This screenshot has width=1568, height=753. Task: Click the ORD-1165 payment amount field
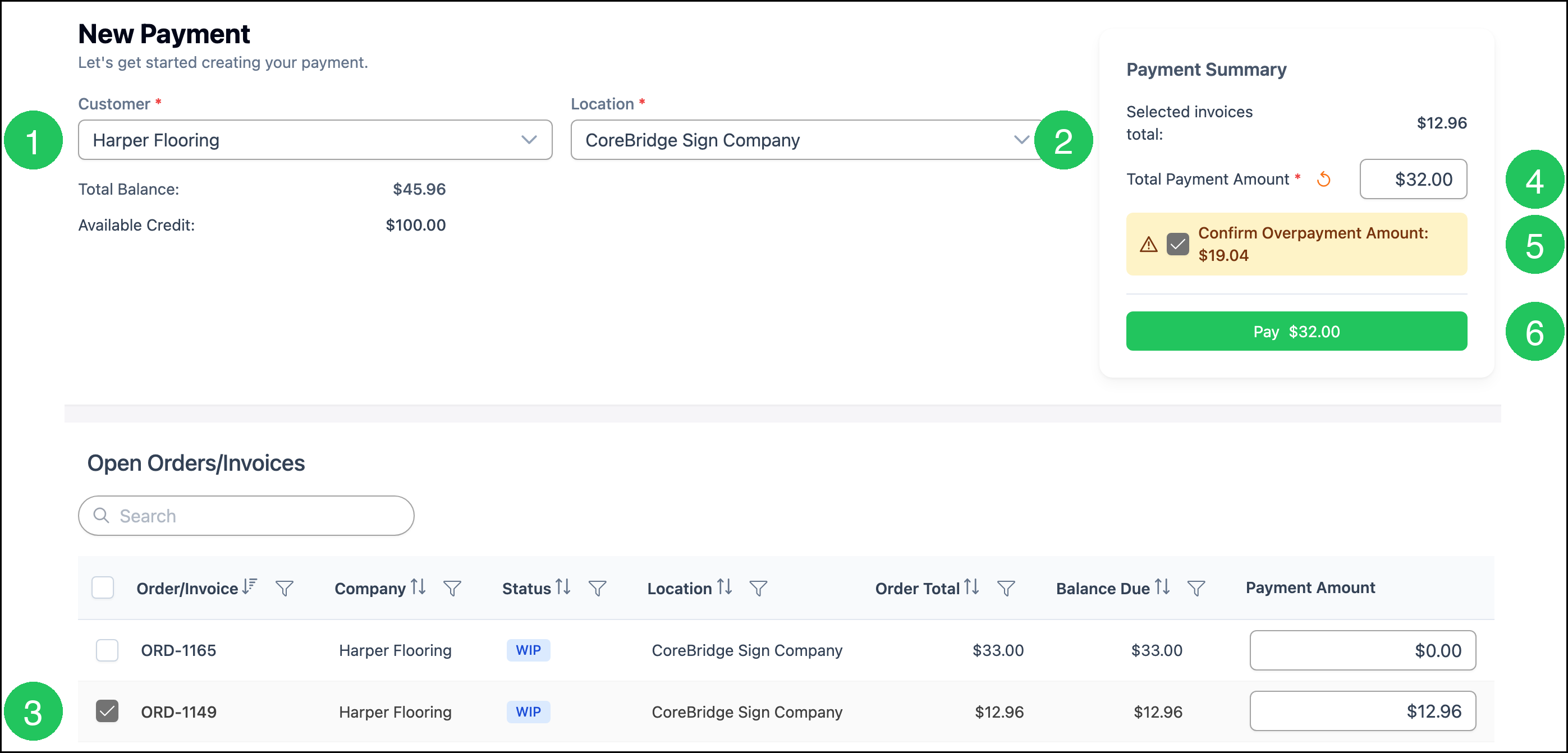(x=1363, y=650)
